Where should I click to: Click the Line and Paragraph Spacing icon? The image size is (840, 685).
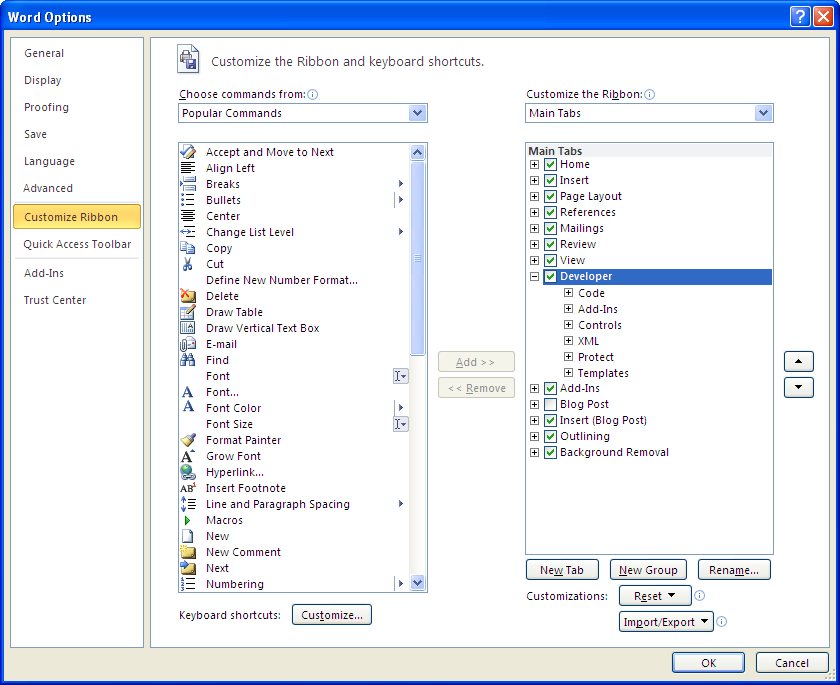tap(188, 504)
